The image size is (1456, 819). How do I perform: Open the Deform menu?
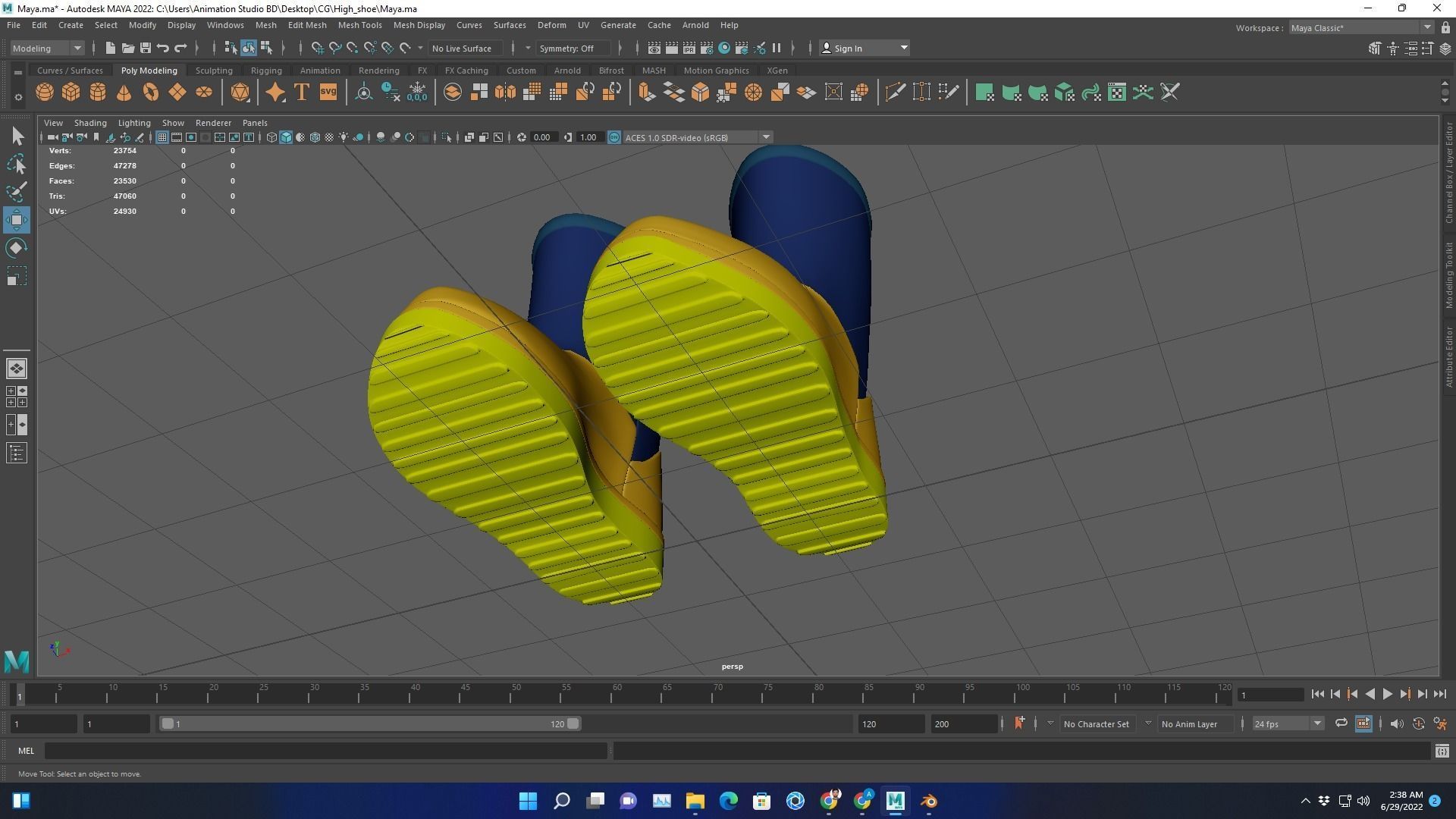(551, 25)
